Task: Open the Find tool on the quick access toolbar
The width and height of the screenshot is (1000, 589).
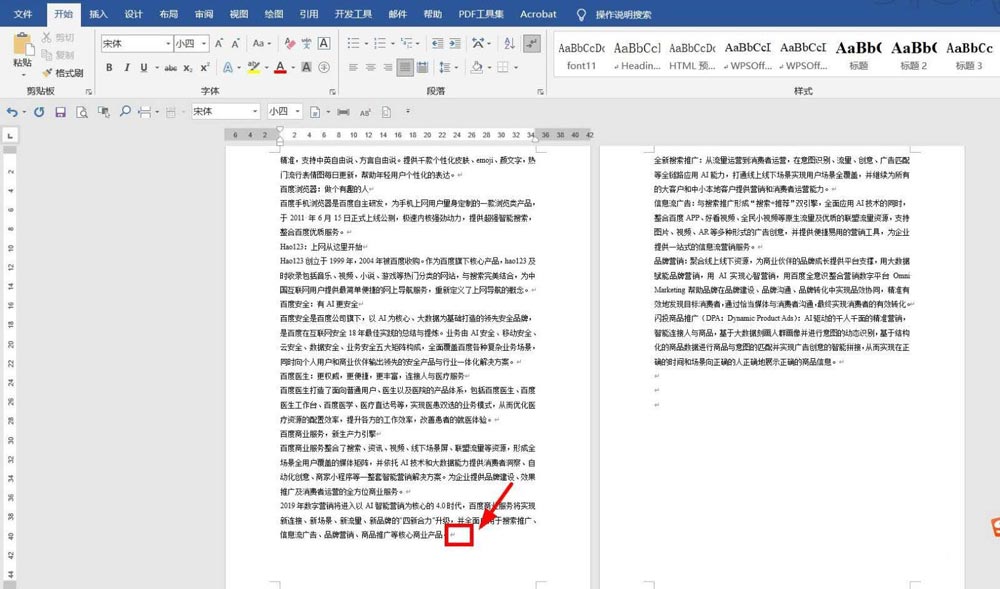Action: pos(125,112)
